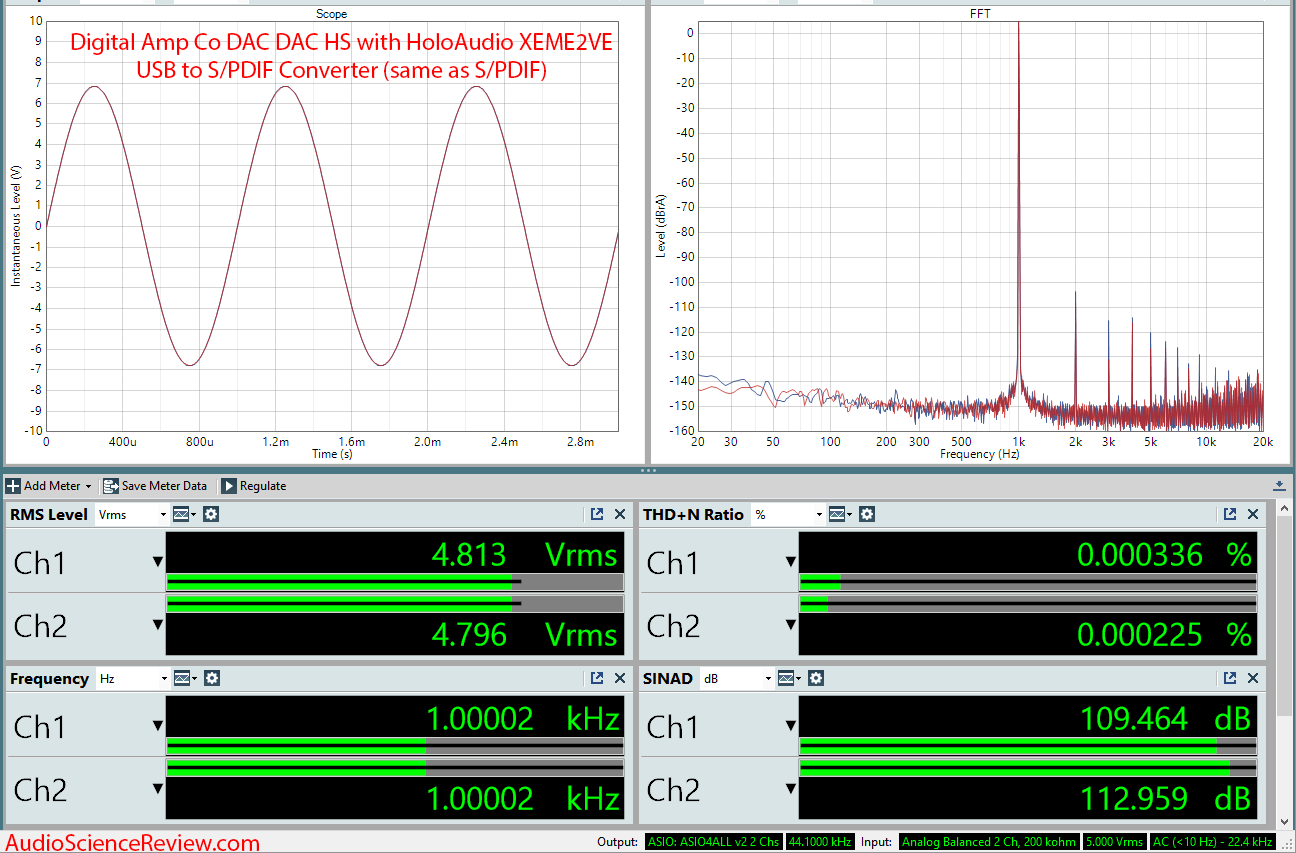
Task: Pop out the RMS Level meter
Action: pyautogui.click(x=597, y=514)
